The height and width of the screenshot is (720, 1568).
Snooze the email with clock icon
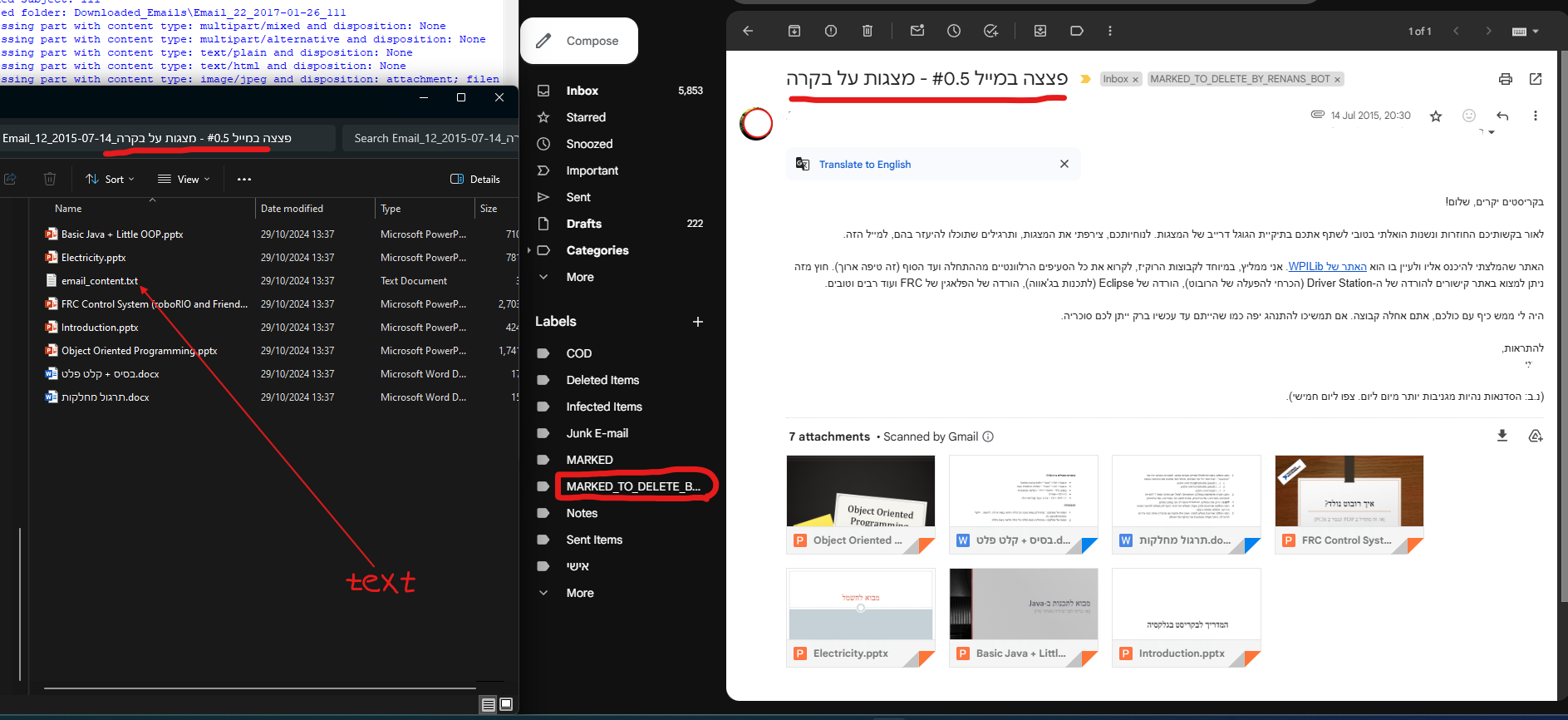point(954,31)
